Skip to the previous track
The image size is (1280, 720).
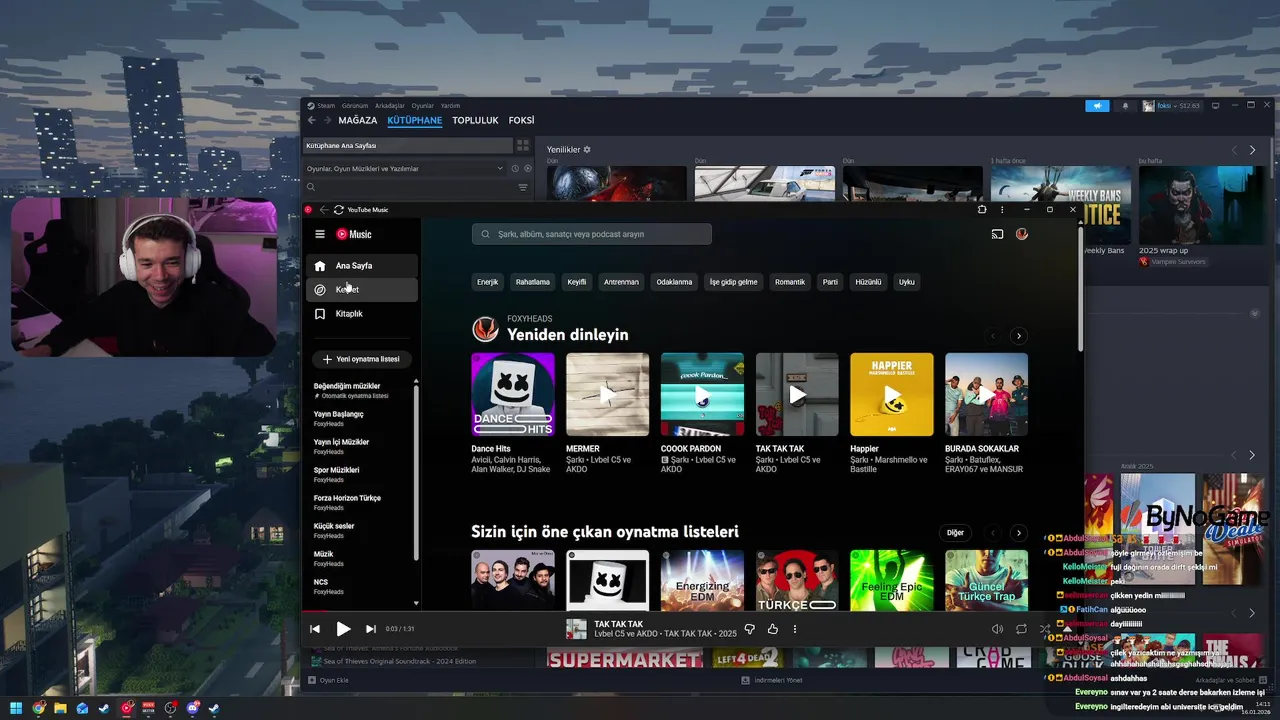click(x=315, y=629)
